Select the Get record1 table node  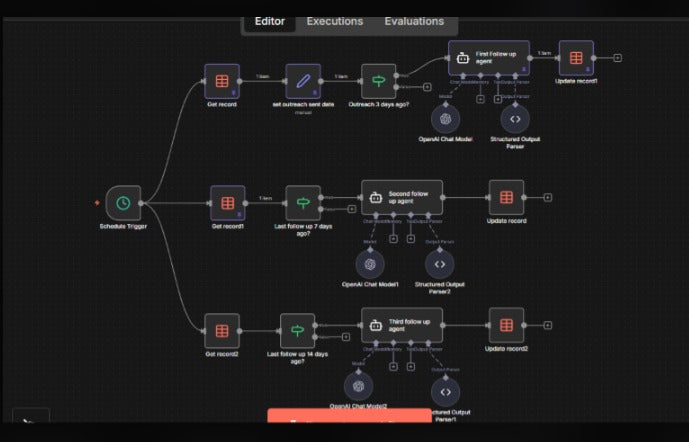tap(228, 203)
